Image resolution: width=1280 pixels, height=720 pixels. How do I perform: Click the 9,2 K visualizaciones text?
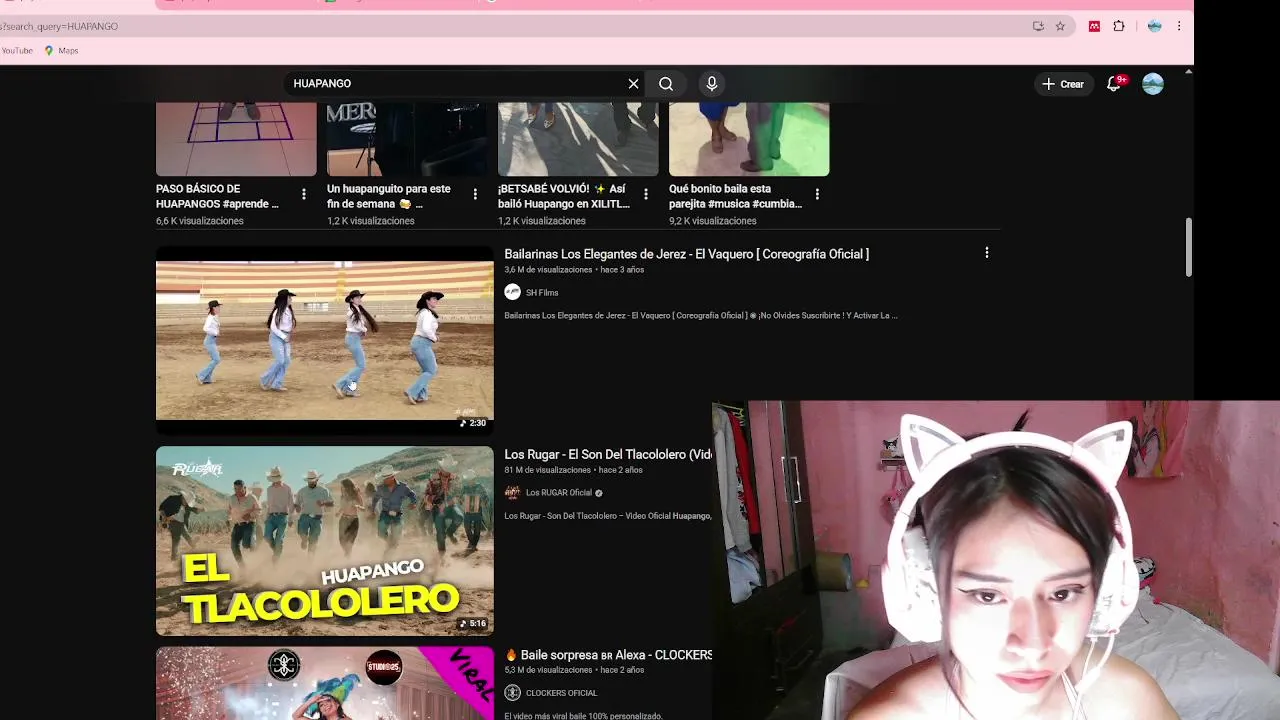click(x=713, y=221)
